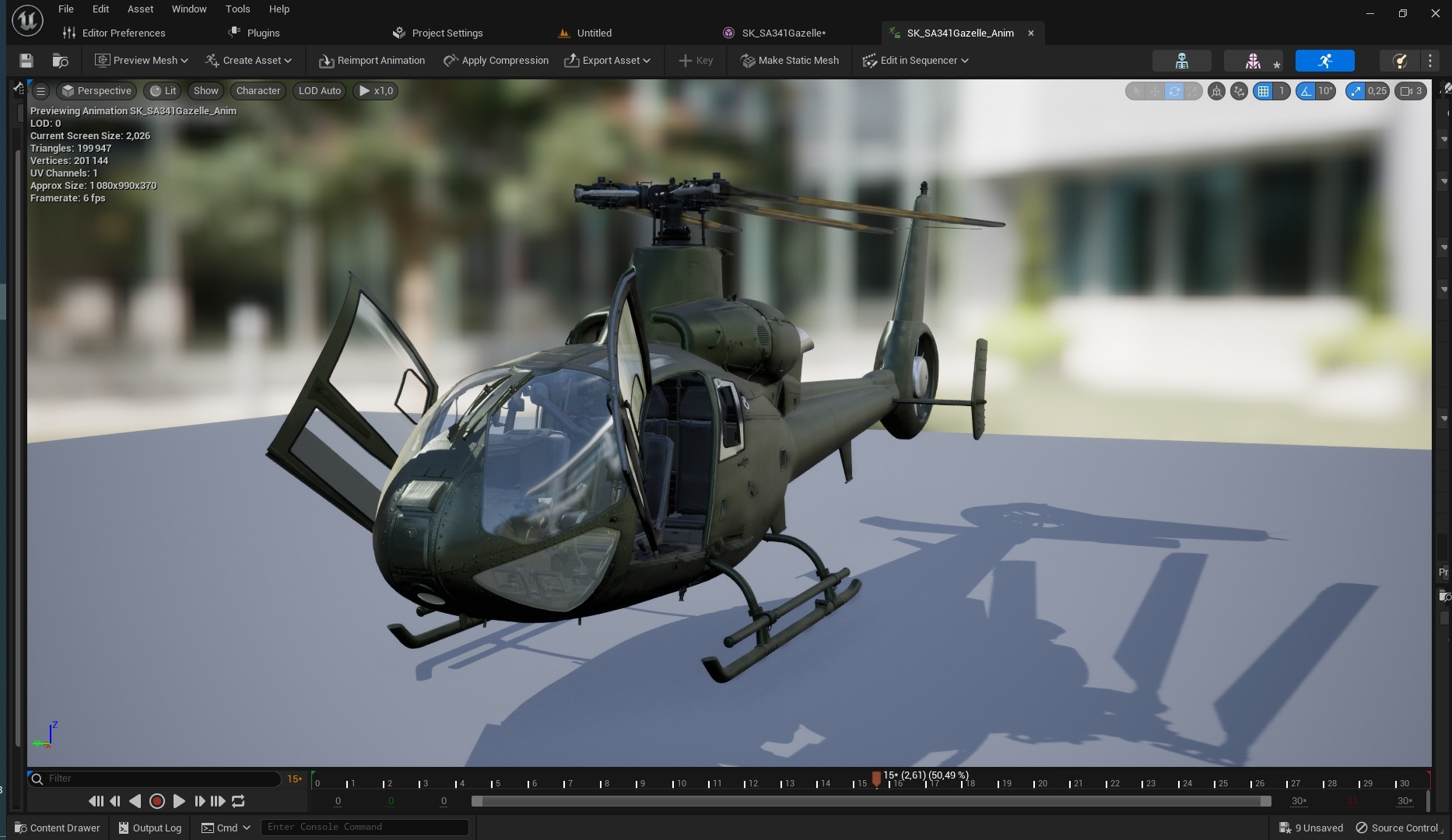
Task: Click the Save asset floppy disk icon
Action: pyautogui.click(x=26, y=61)
